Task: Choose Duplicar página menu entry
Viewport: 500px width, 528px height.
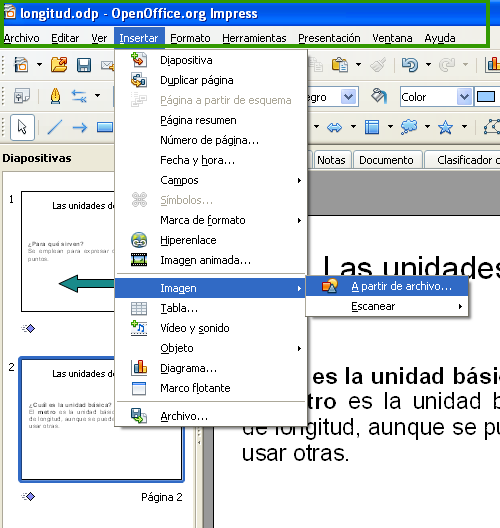Action: (211, 80)
